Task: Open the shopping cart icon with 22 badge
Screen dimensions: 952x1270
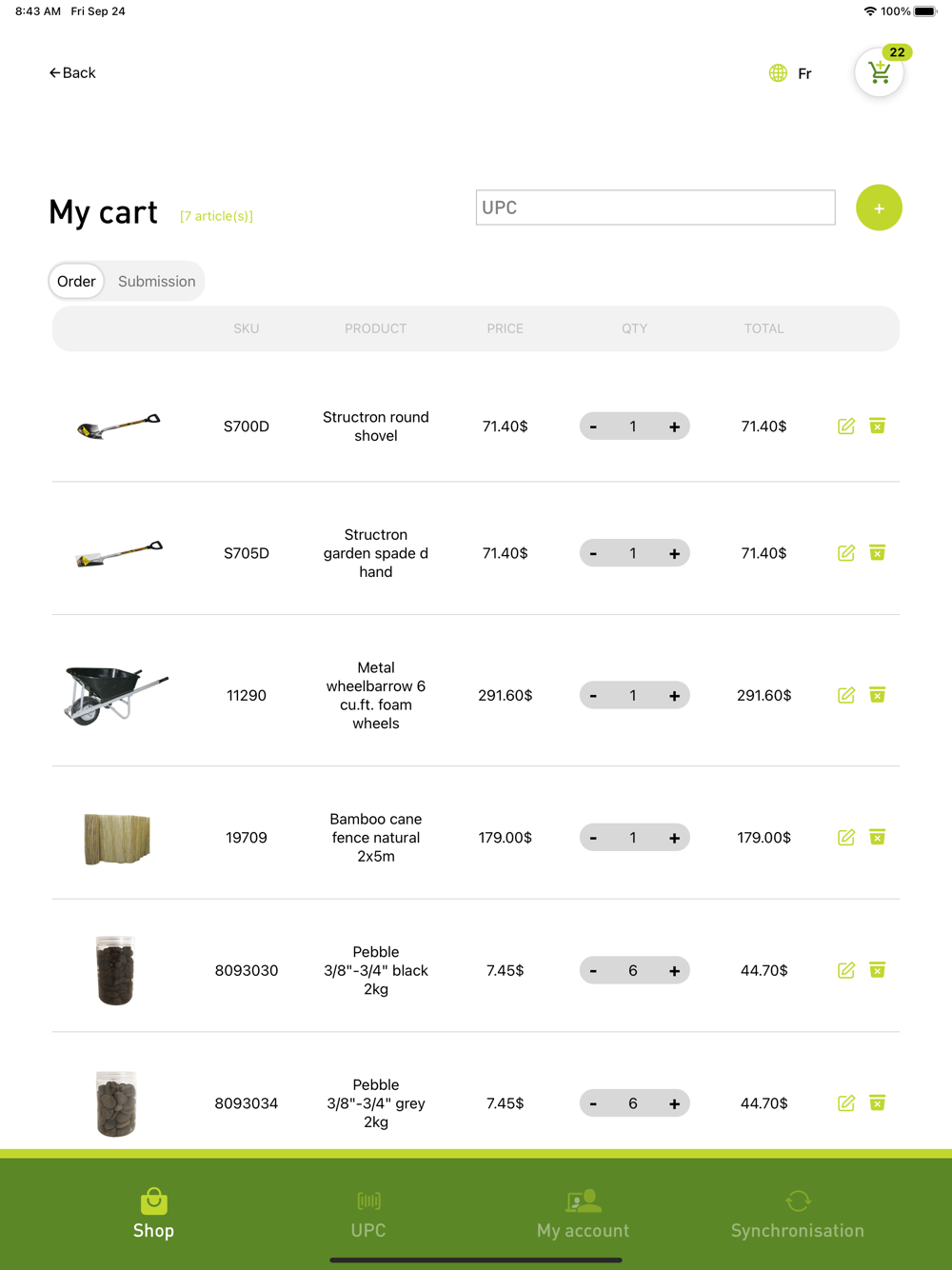Action: pos(879,72)
